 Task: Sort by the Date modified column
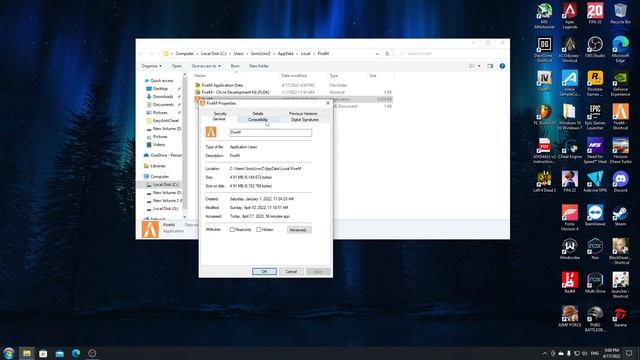294,76
